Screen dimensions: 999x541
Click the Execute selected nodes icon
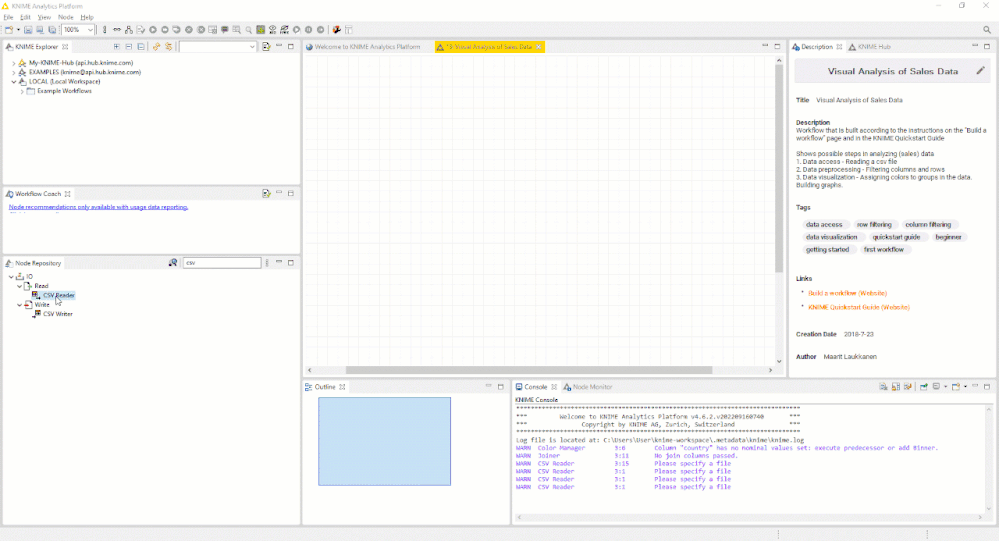[x=153, y=30]
